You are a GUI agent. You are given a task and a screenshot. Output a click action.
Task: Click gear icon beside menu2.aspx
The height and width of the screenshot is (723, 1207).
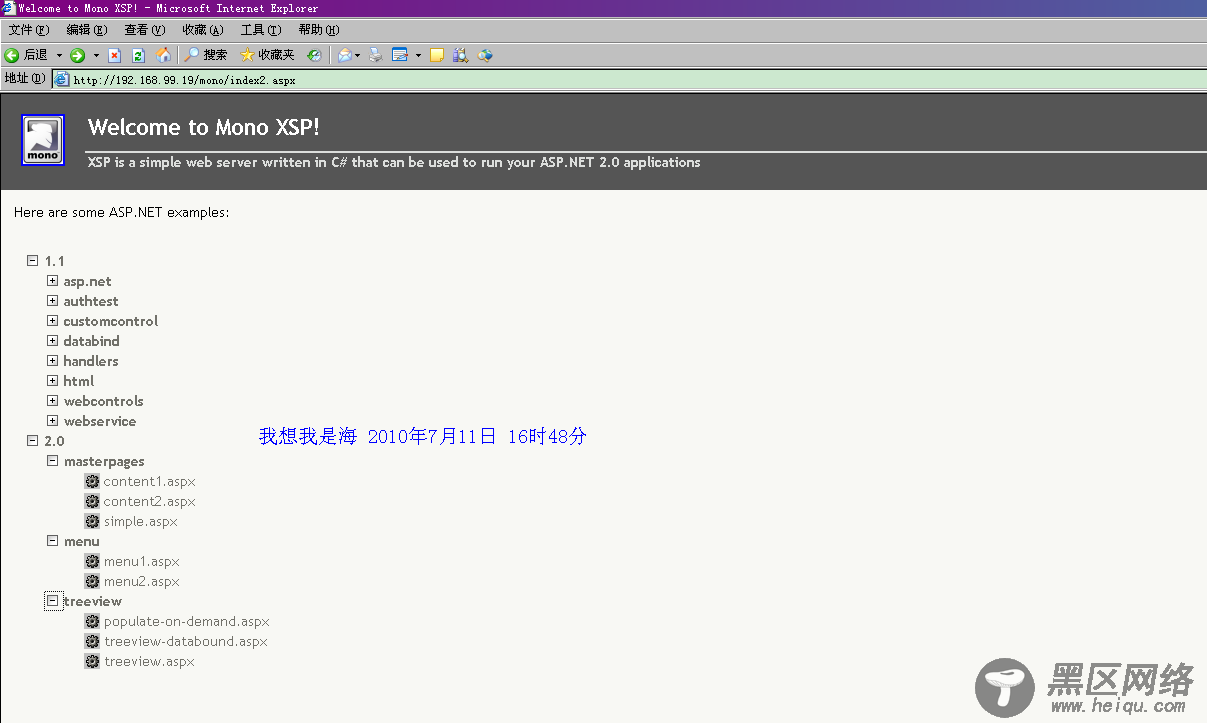click(x=92, y=581)
